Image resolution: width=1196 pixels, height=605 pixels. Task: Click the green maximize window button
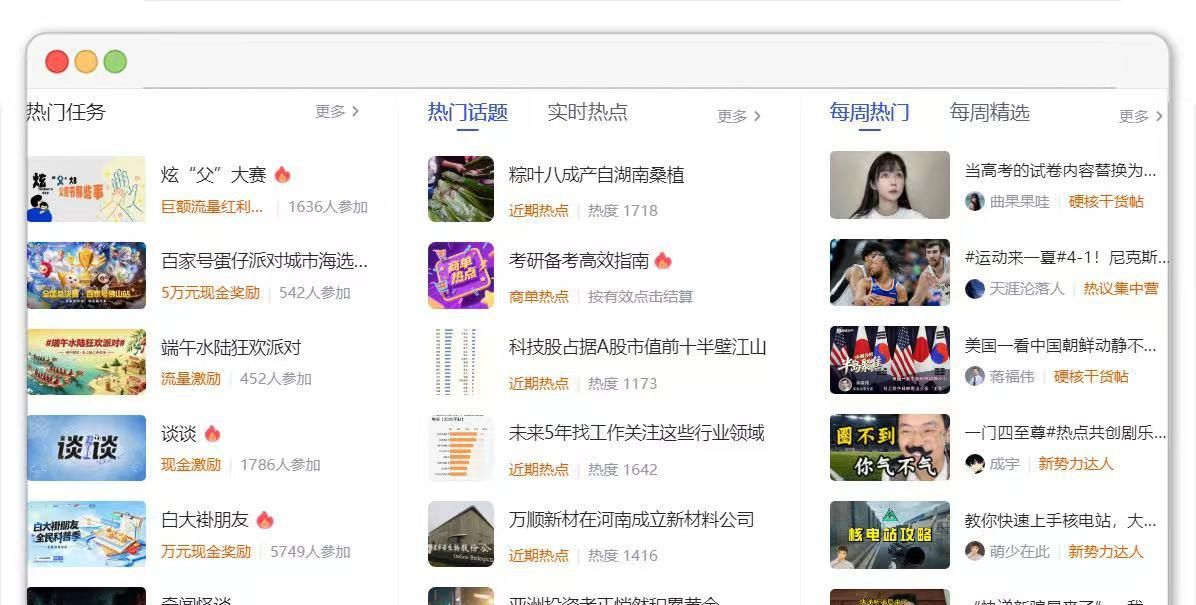pos(115,62)
